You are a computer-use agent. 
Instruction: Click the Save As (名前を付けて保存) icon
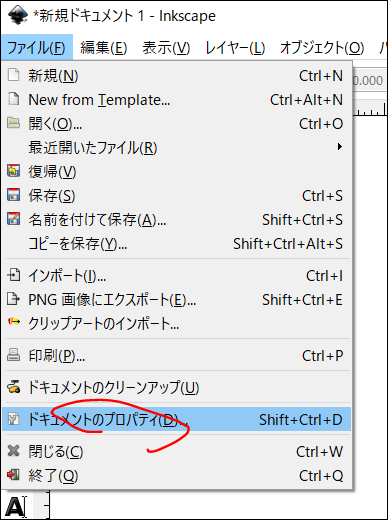point(13,219)
